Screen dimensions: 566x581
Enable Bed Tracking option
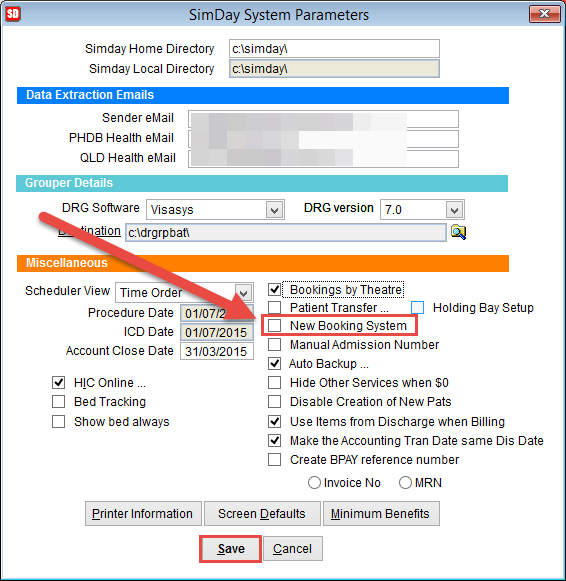tap(59, 401)
